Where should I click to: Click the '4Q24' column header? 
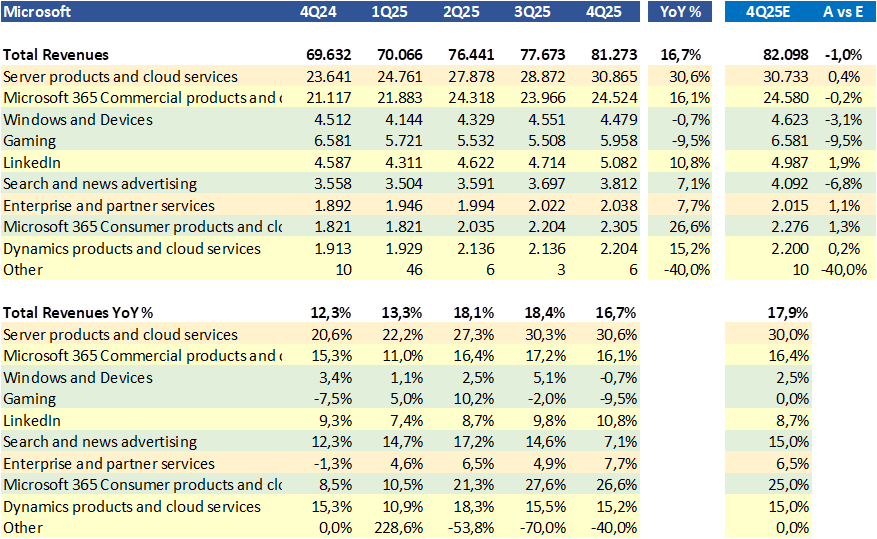click(x=318, y=12)
